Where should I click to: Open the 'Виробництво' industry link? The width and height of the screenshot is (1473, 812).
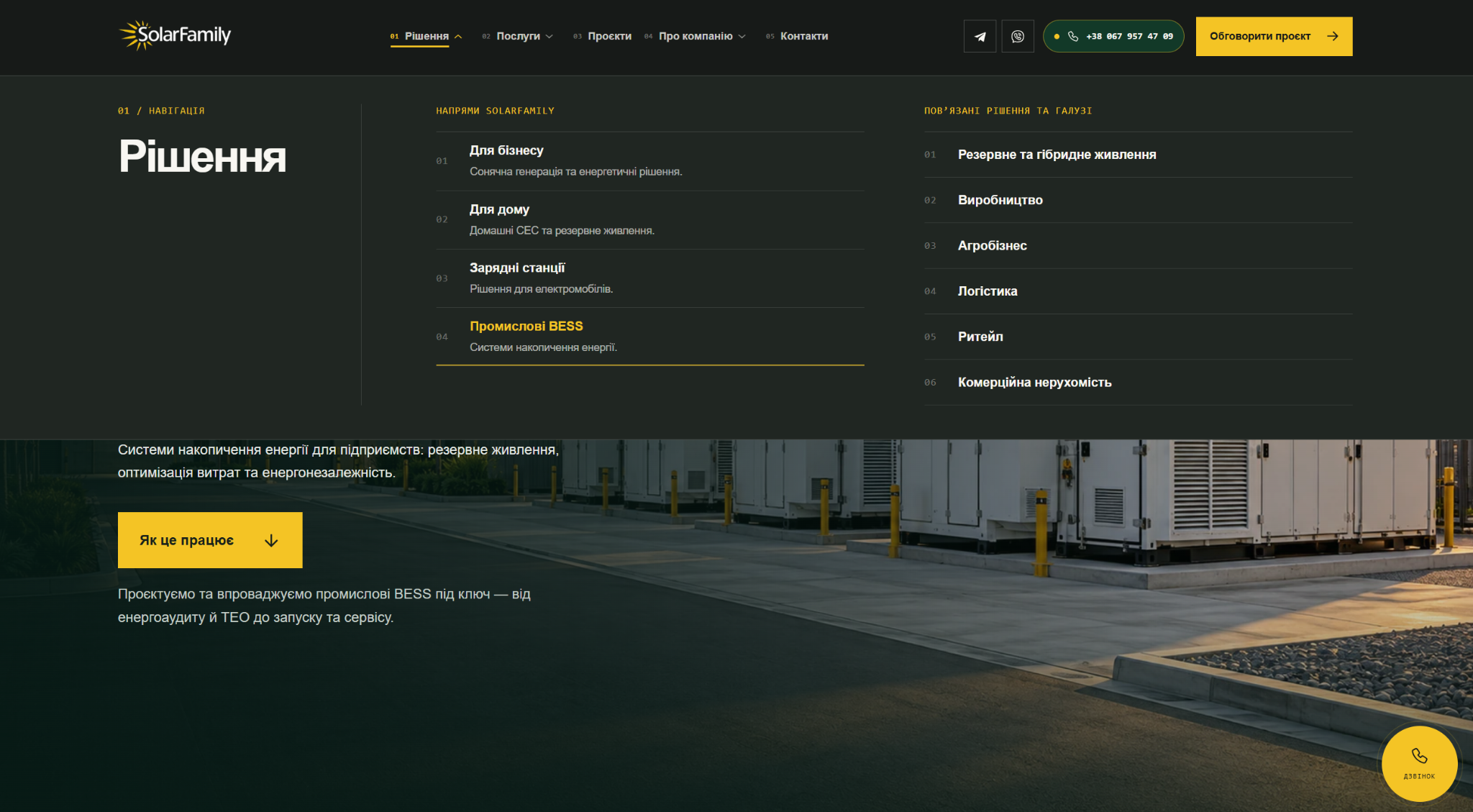(x=1138, y=200)
